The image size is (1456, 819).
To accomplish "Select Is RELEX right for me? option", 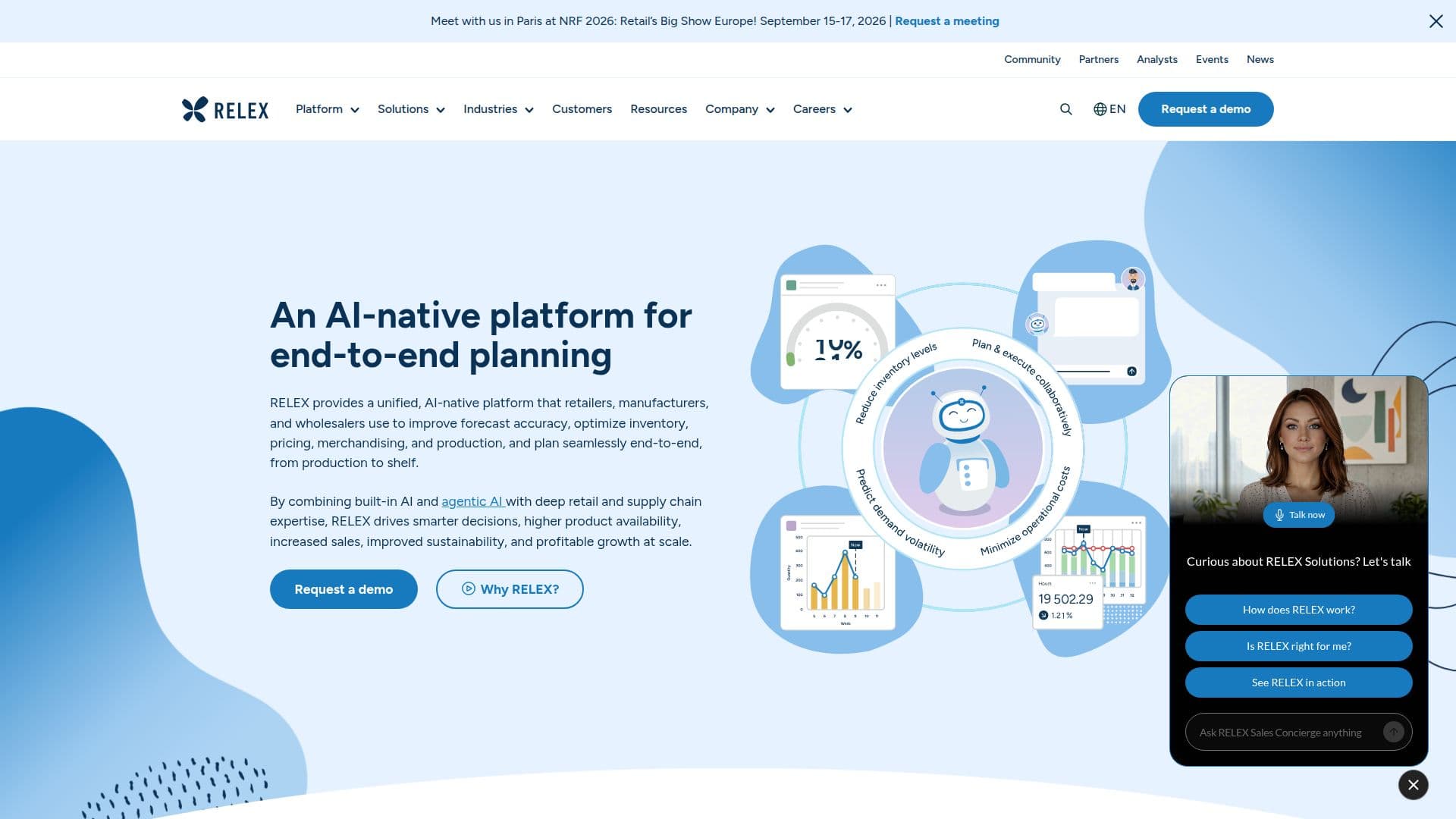I will [1298, 646].
